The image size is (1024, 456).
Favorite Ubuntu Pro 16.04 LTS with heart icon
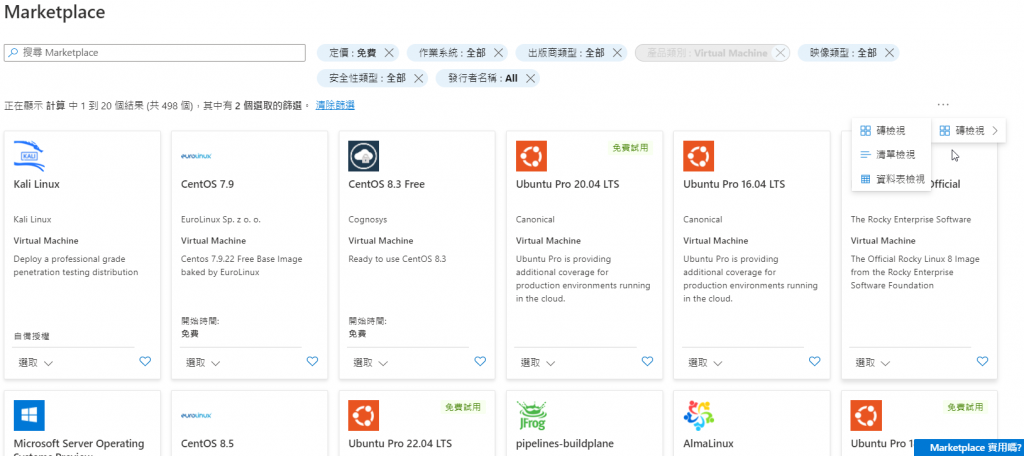pos(814,361)
